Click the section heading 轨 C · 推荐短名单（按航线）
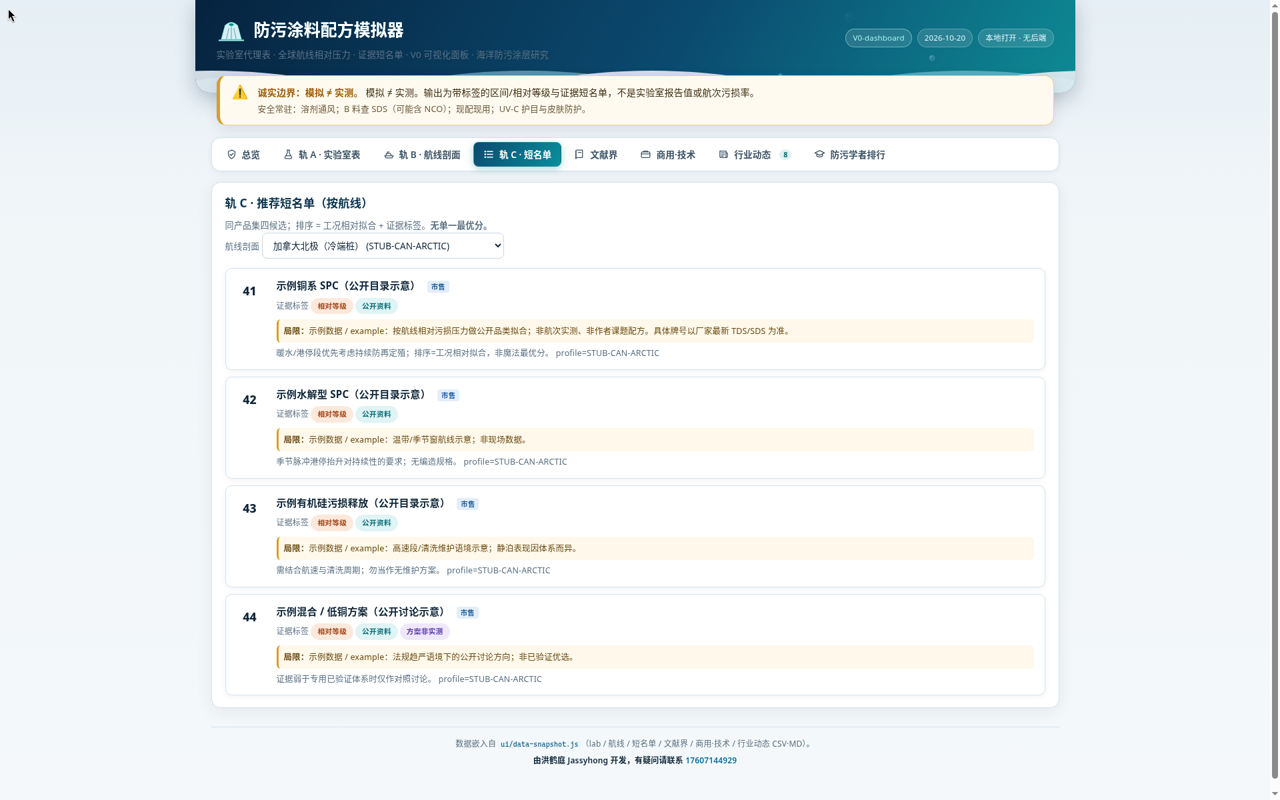This screenshot has width=1280, height=800. (x=297, y=203)
